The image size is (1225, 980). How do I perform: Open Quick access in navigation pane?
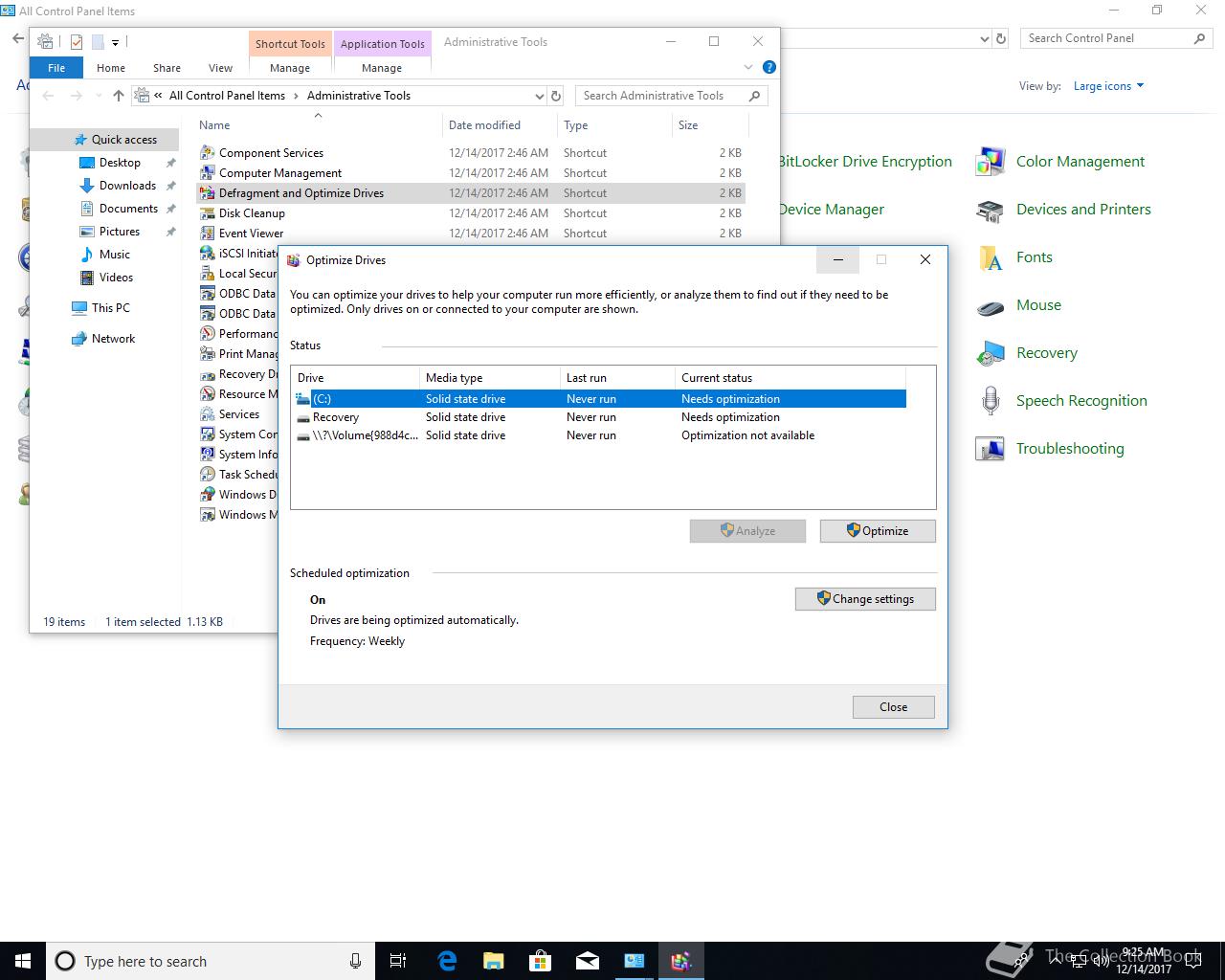point(123,140)
